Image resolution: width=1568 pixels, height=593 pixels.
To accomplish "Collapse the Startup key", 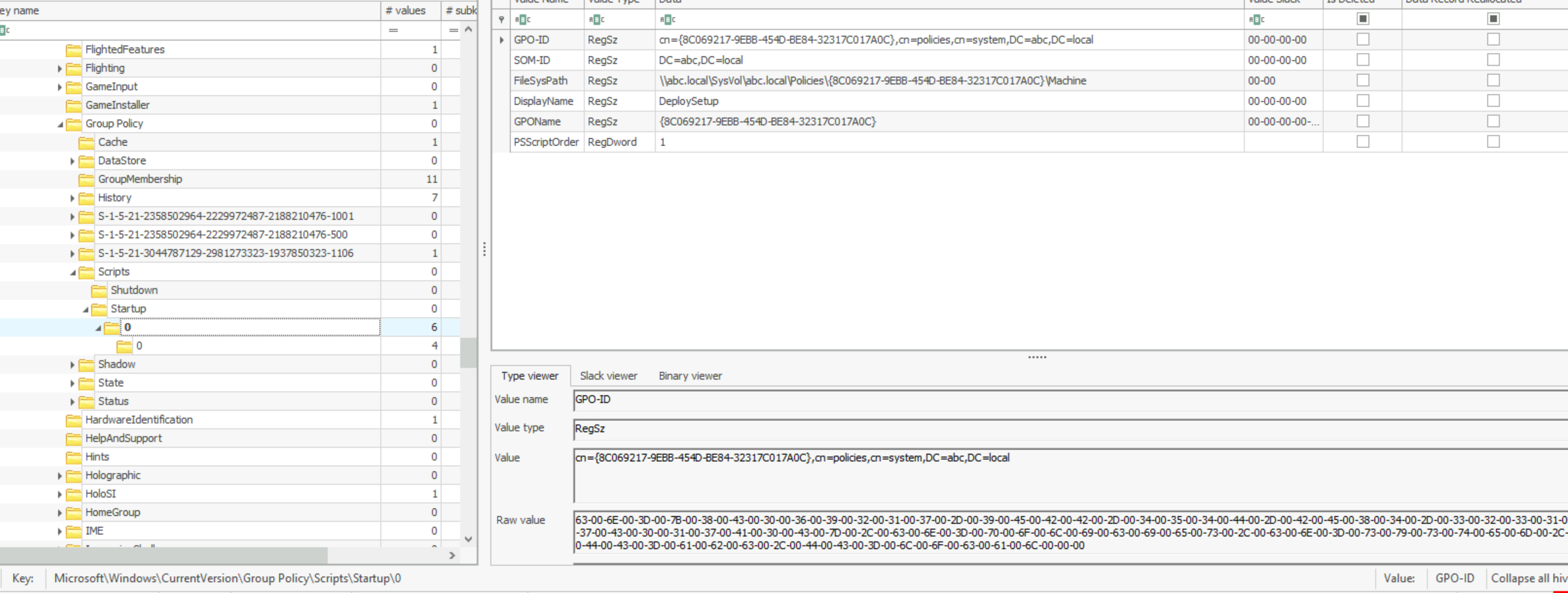I will pyautogui.click(x=85, y=310).
